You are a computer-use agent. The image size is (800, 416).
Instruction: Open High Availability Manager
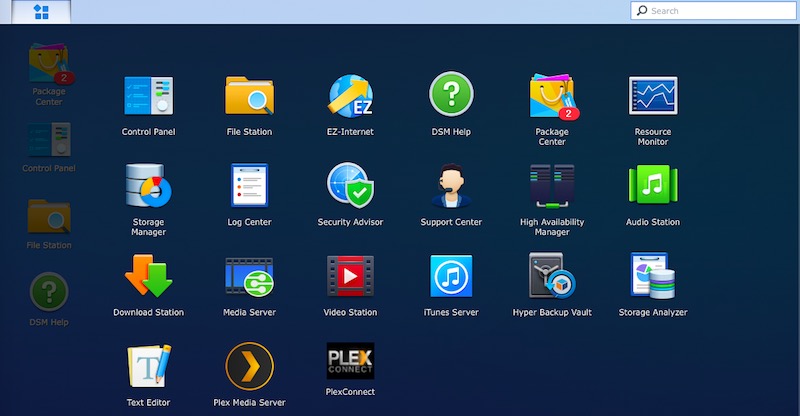click(552, 186)
